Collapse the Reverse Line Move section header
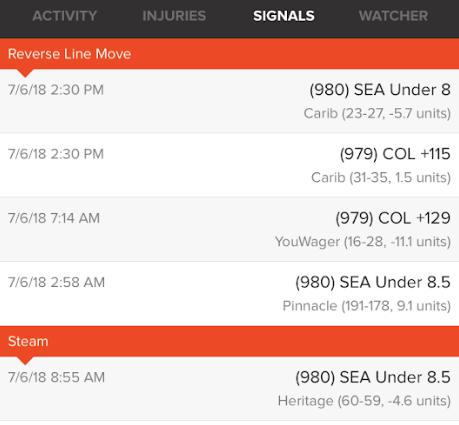The image size is (459, 425). [x=229, y=54]
